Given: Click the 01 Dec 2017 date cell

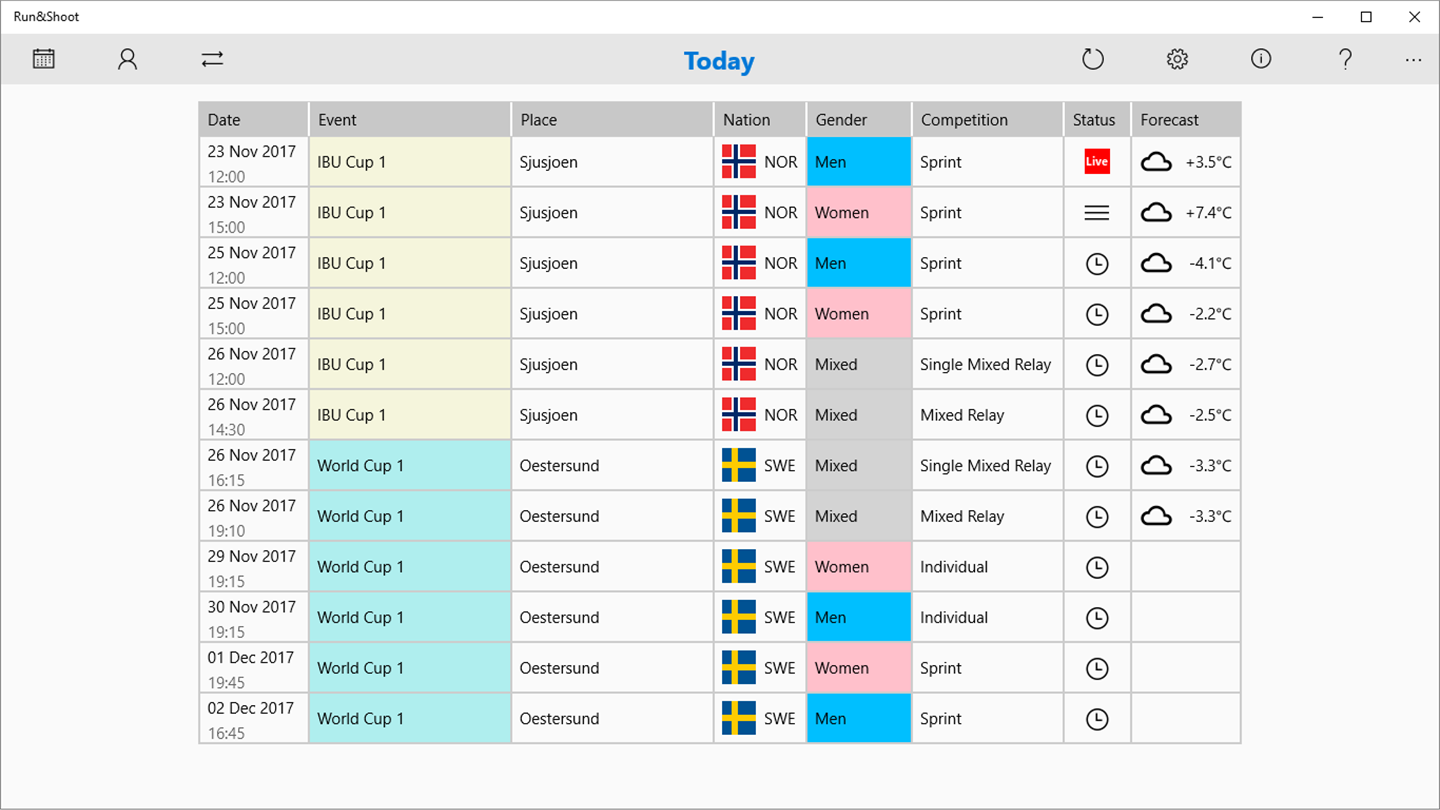Looking at the screenshot, I should [x=254, y=668].
